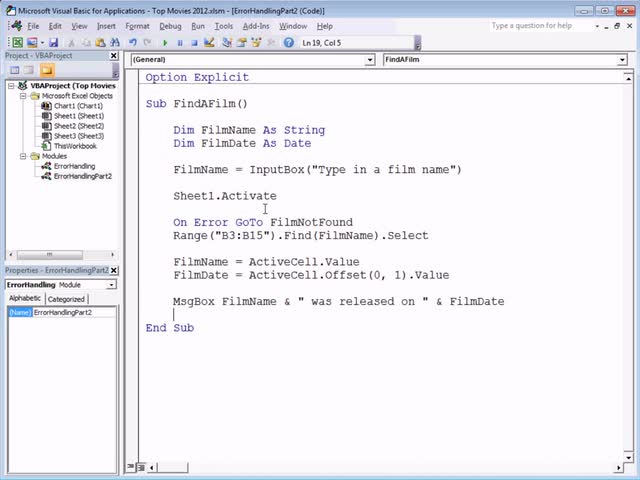The width and height of the screenshot is (640, 480).
Task: Click the Reset stop icon
Action: (x=194, y=42)
